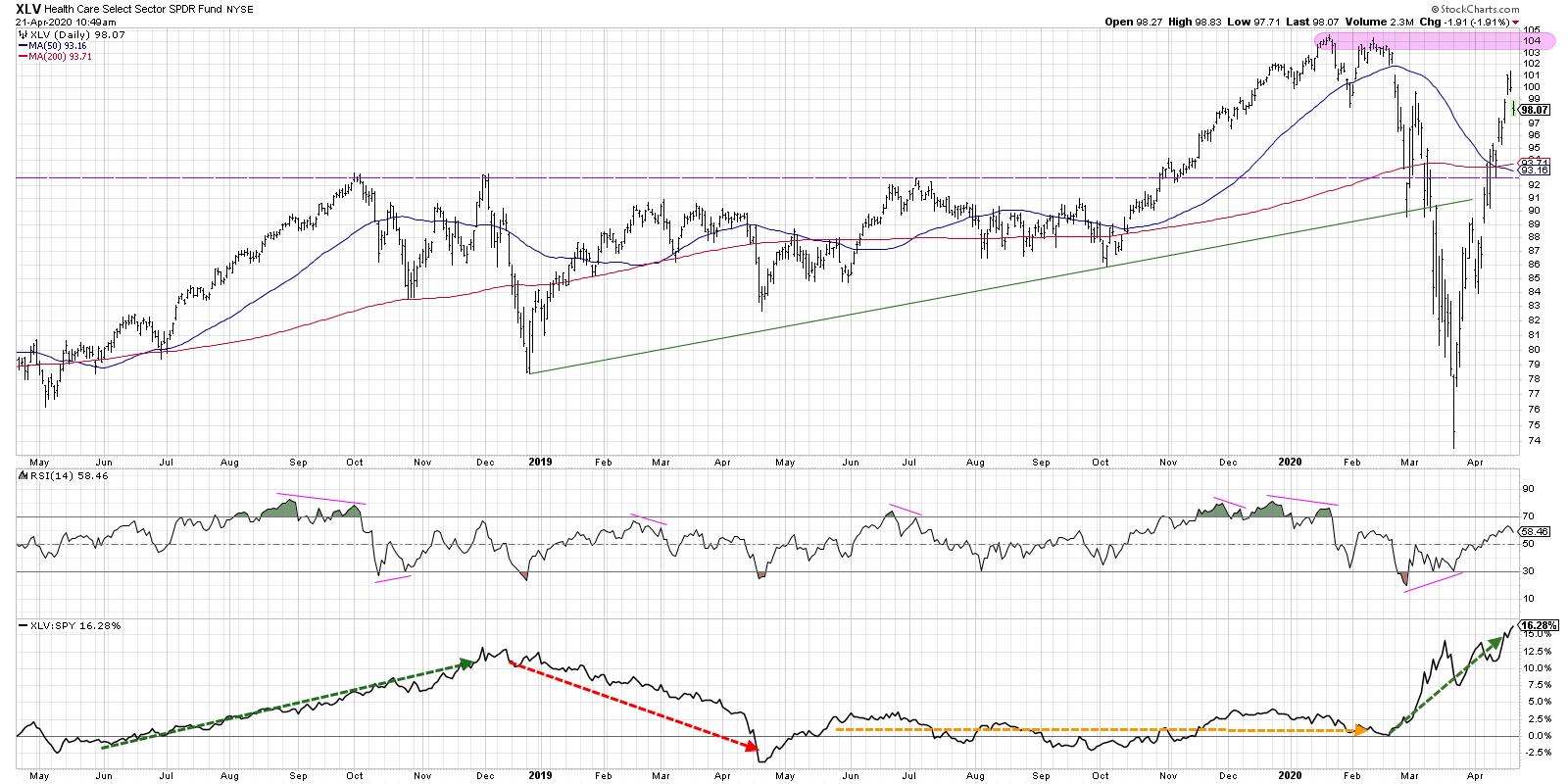This screenshot has width=1568, height=784.
Task: Click the orange arrowhead ending the flat XLV:SPY range
Action: tap(1362, 730)
